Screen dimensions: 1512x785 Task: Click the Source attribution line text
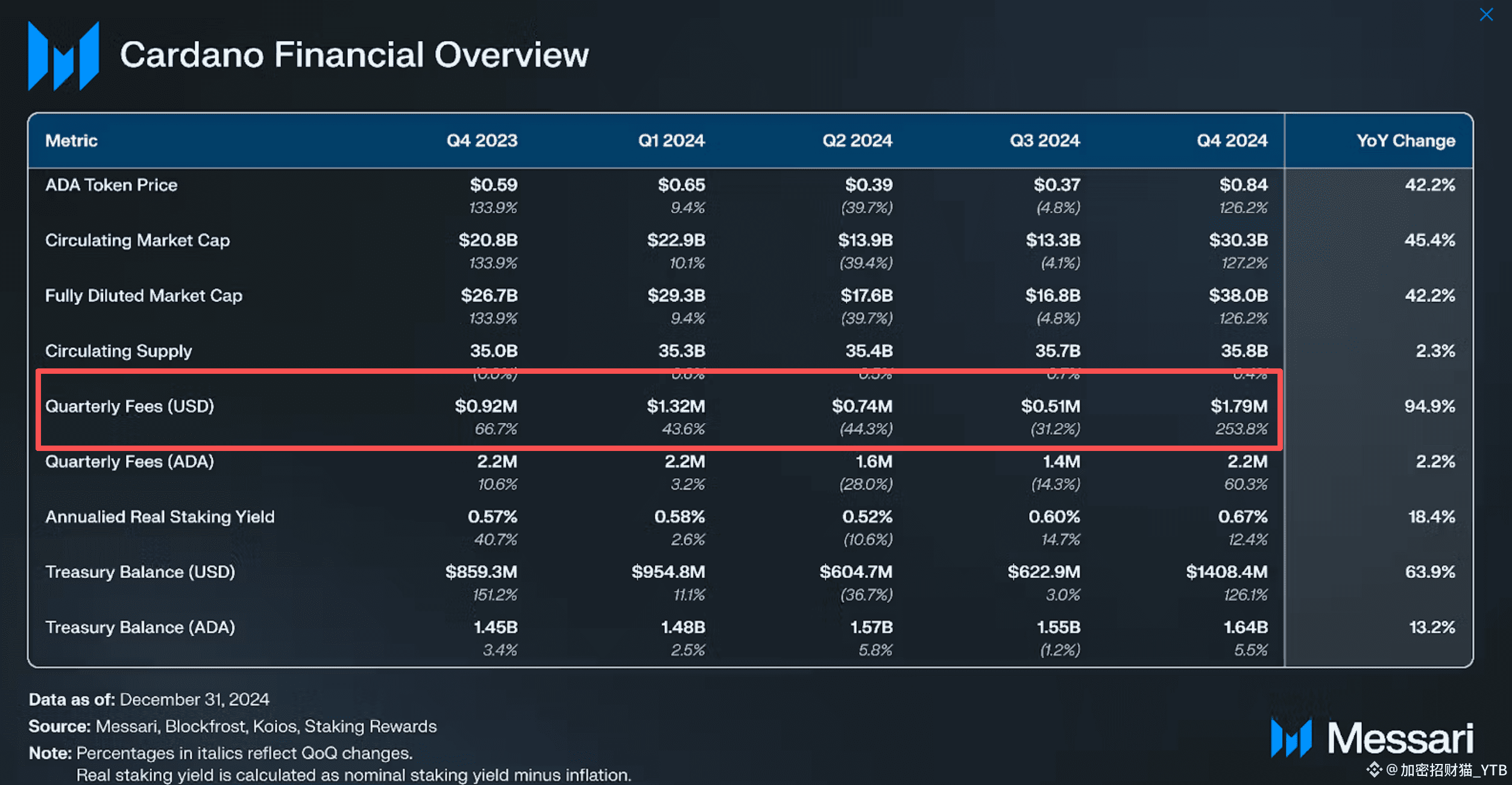pyautogui.click(x=232, y=726)
